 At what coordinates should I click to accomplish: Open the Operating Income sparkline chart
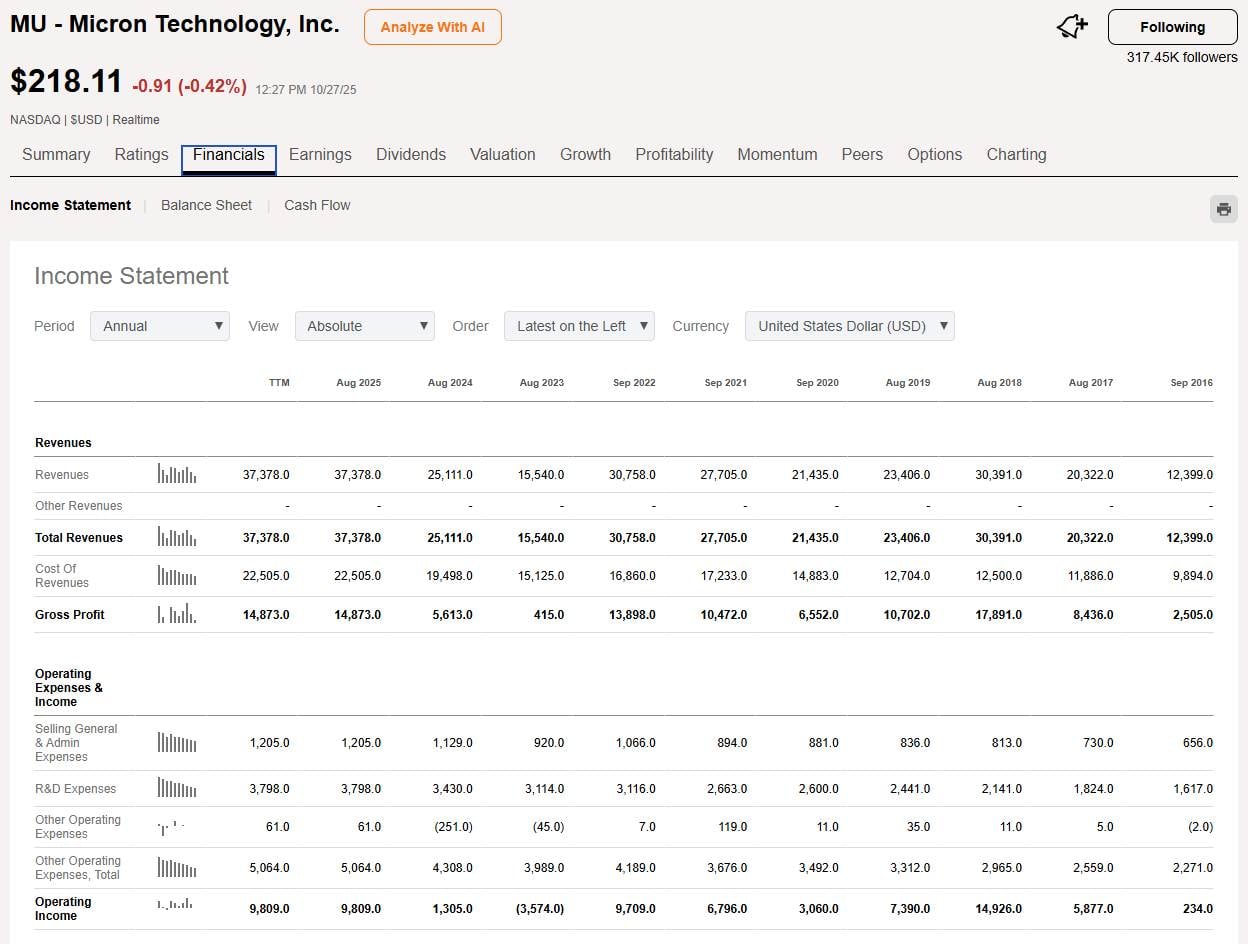pyautogui.click(x=175, y=905)
